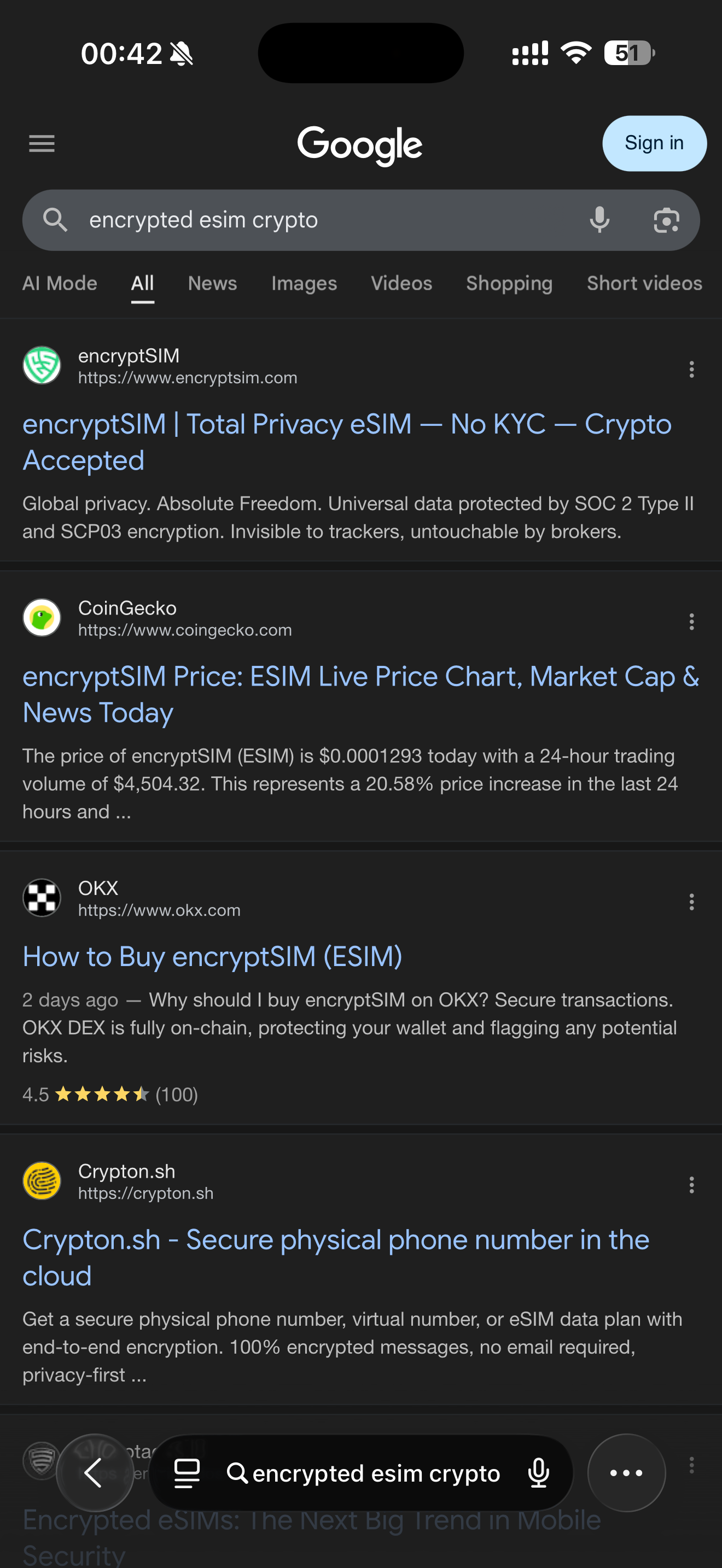Viewport: 722px width, 1568px height.
Task: Click the Google search input field
Action: [x=317, y=220]
